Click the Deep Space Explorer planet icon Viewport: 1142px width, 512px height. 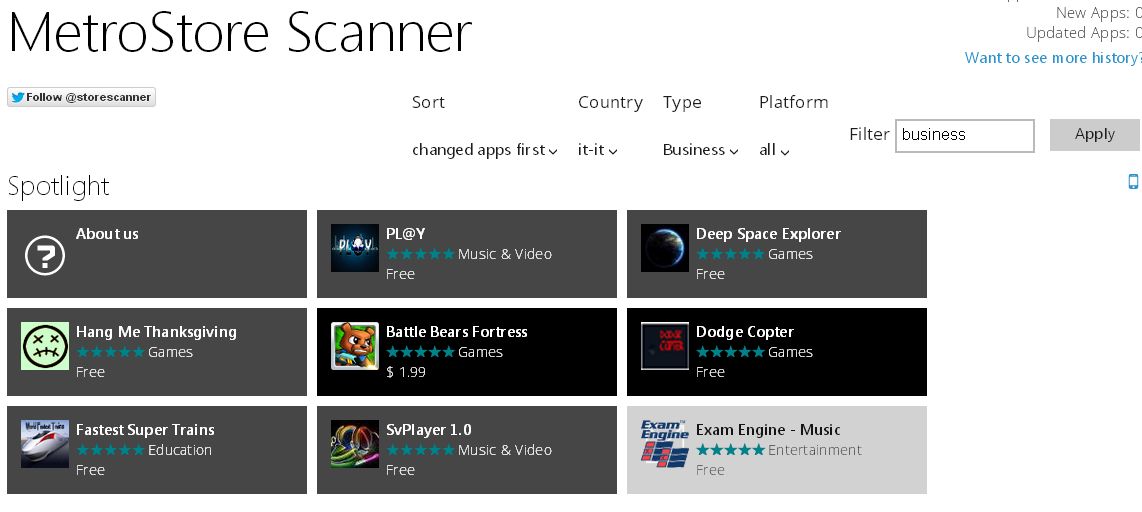pyautogui.click(x=664, y=248)
